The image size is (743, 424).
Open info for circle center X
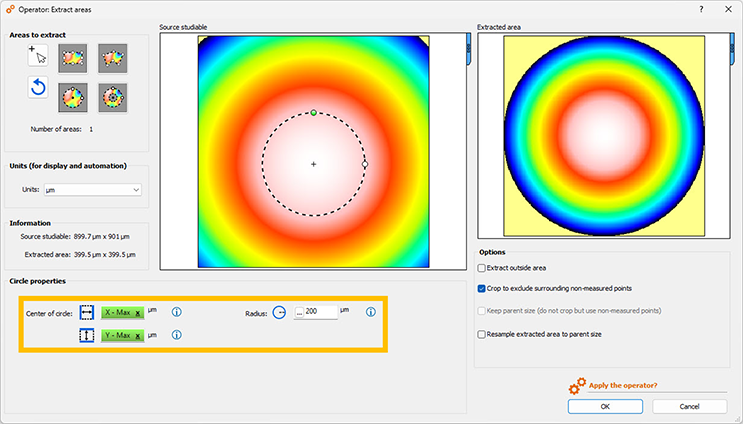pos(176,312)
